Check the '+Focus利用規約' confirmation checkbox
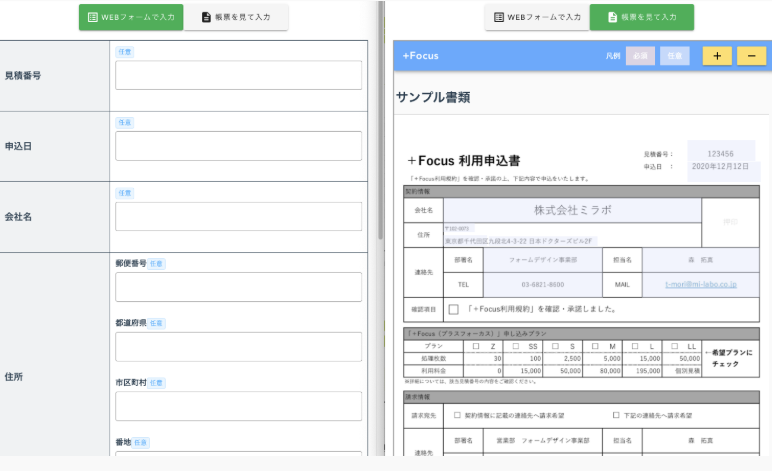Screen dimensions: 772x471 pos(454,310)
